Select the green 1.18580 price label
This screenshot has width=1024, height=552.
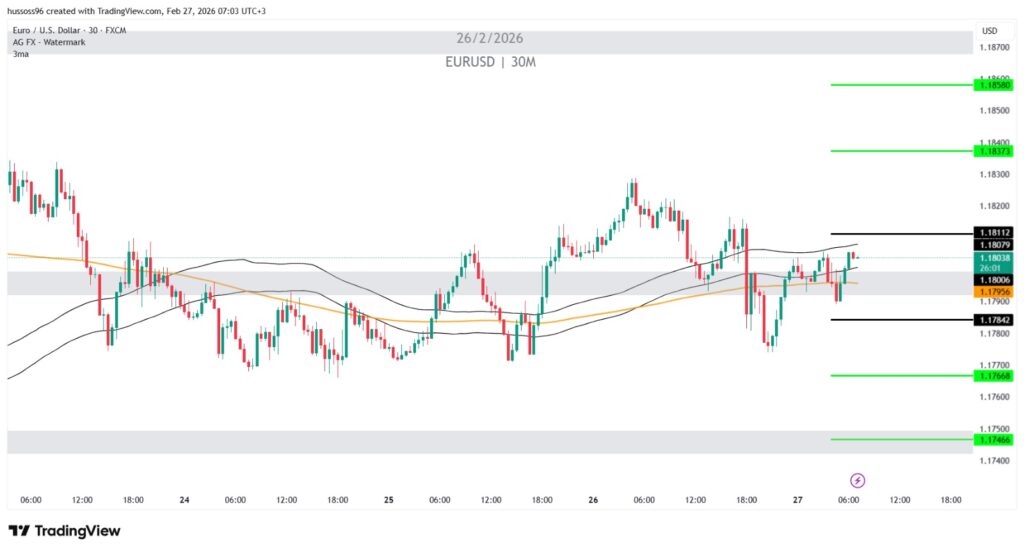[996, 86]
